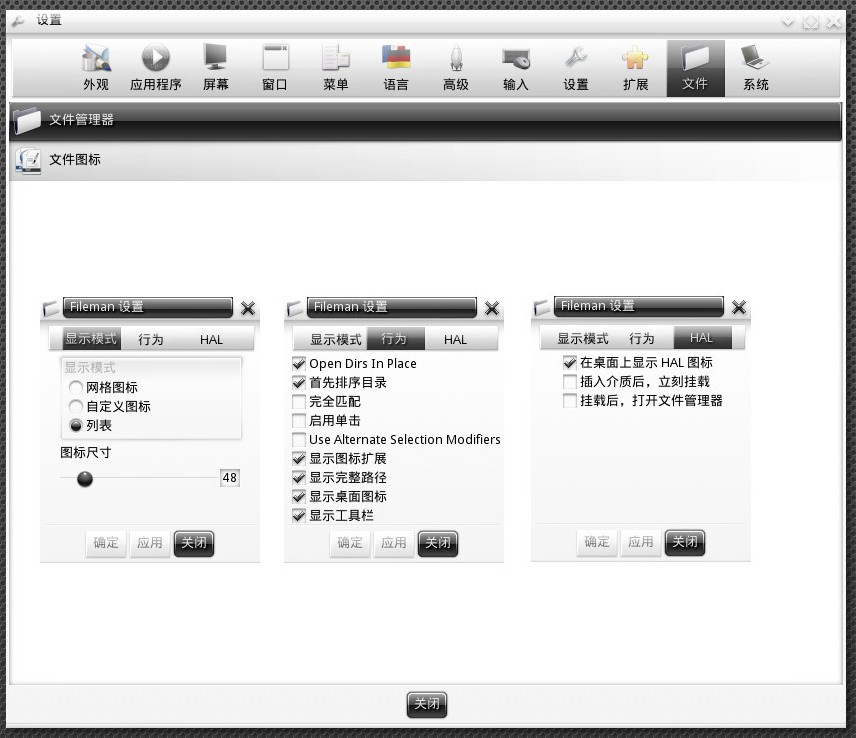Click 关闭 in the right Fileman dialog

pyautogui.click(x=685, y=542)
